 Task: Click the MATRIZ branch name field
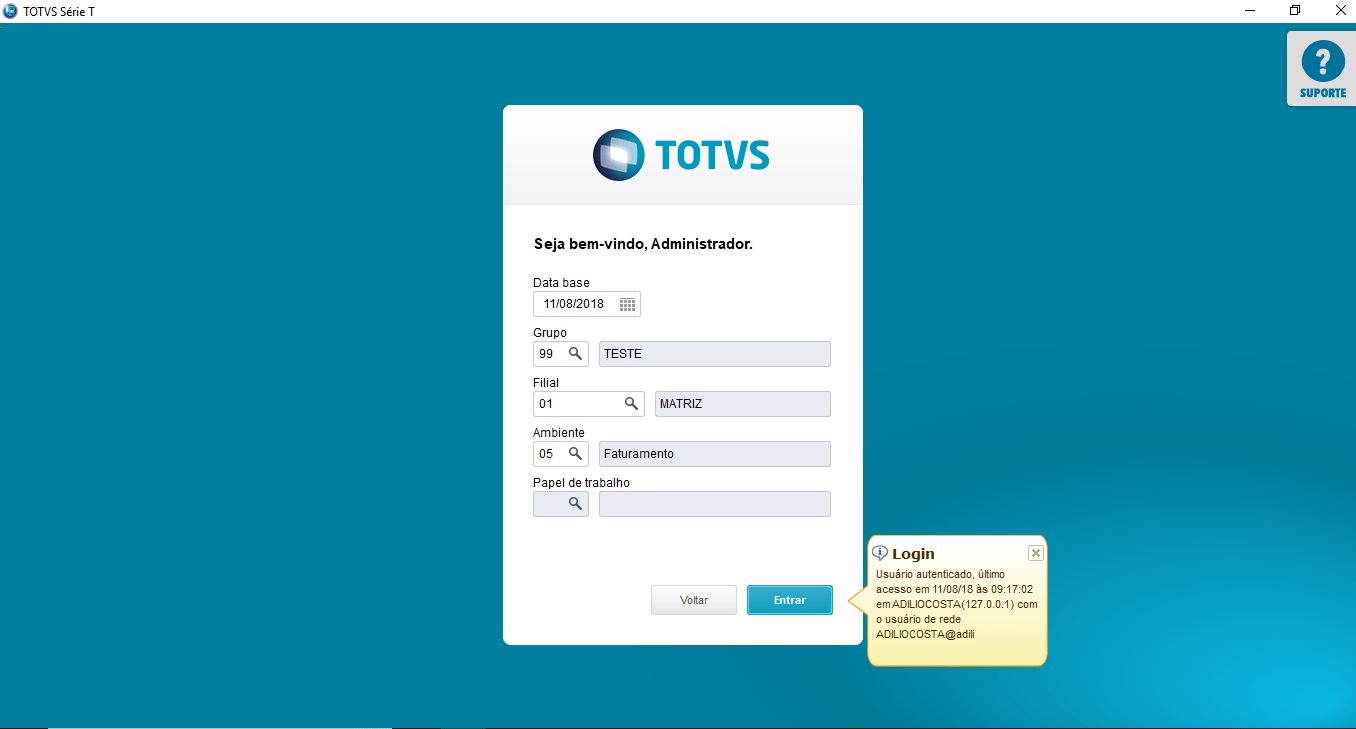(x=743, y=404)
